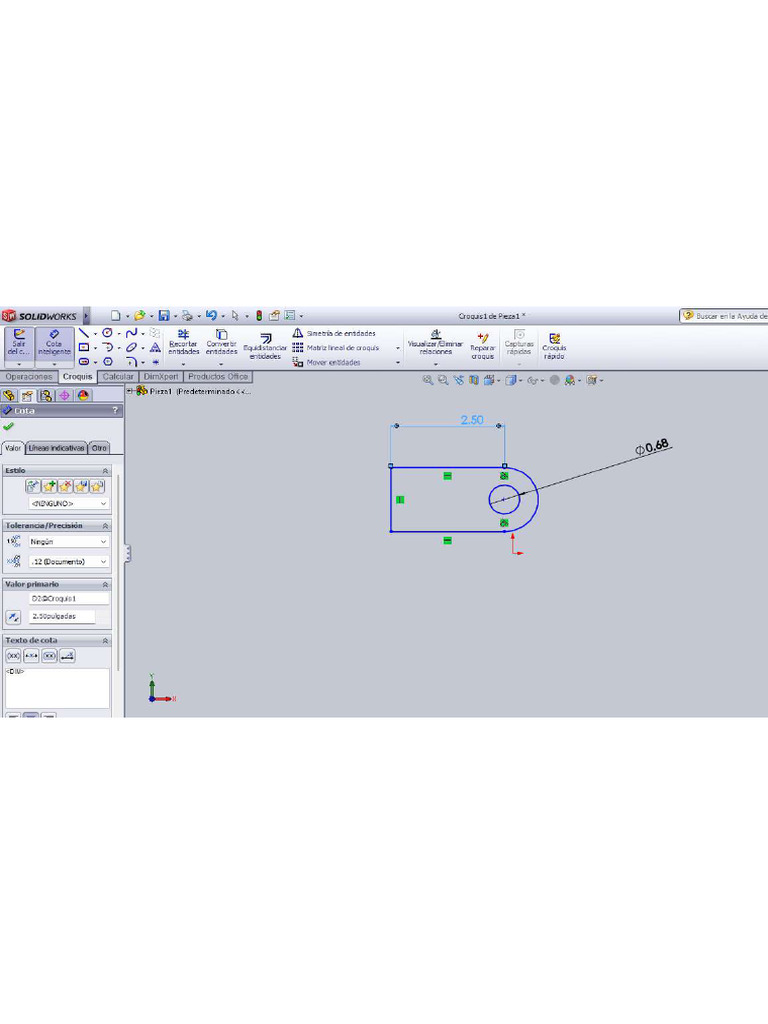Select the Equidistanciar entidades tool
Viewport: 768px width, 1024px height.
click(265, 345)
